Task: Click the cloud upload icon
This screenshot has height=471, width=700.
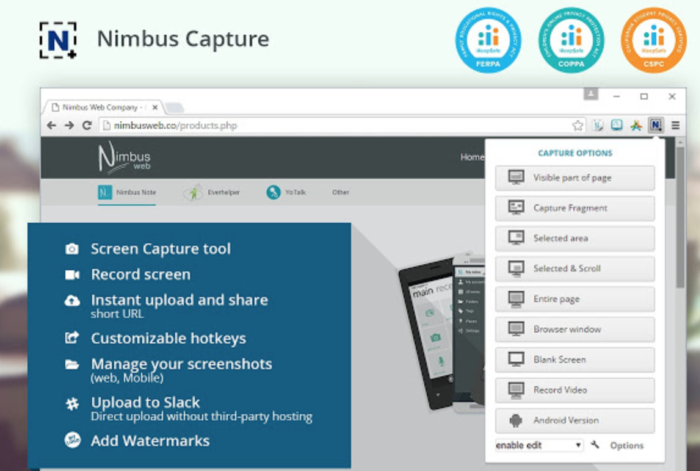Action: pyautogui.click(x=72, y=301)
